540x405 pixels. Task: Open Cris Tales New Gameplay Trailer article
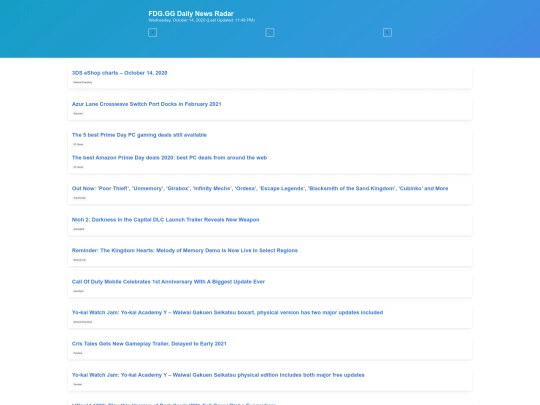pyautogui.click(x=149, y=344)
